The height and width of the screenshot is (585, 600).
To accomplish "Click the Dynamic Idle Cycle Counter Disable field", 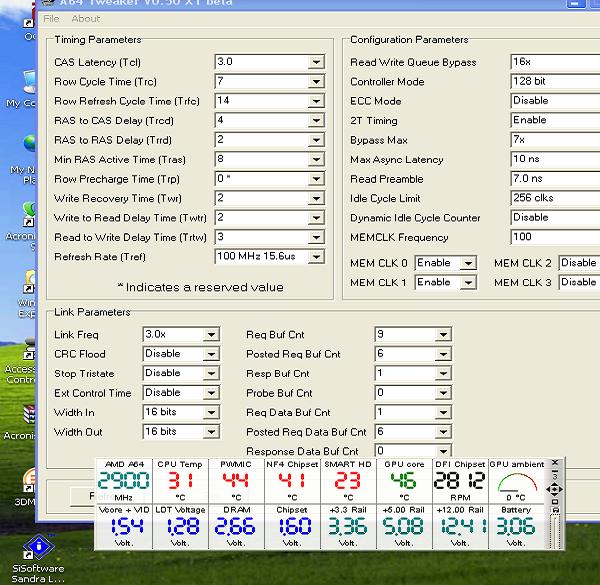I will 555,218.
